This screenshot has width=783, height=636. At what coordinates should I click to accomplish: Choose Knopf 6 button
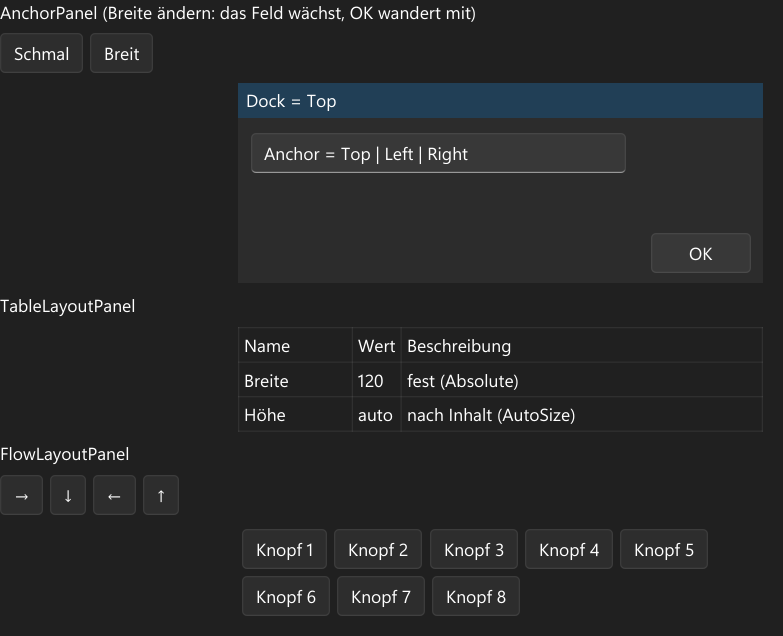pyautogui.click(x=286, y=596)
